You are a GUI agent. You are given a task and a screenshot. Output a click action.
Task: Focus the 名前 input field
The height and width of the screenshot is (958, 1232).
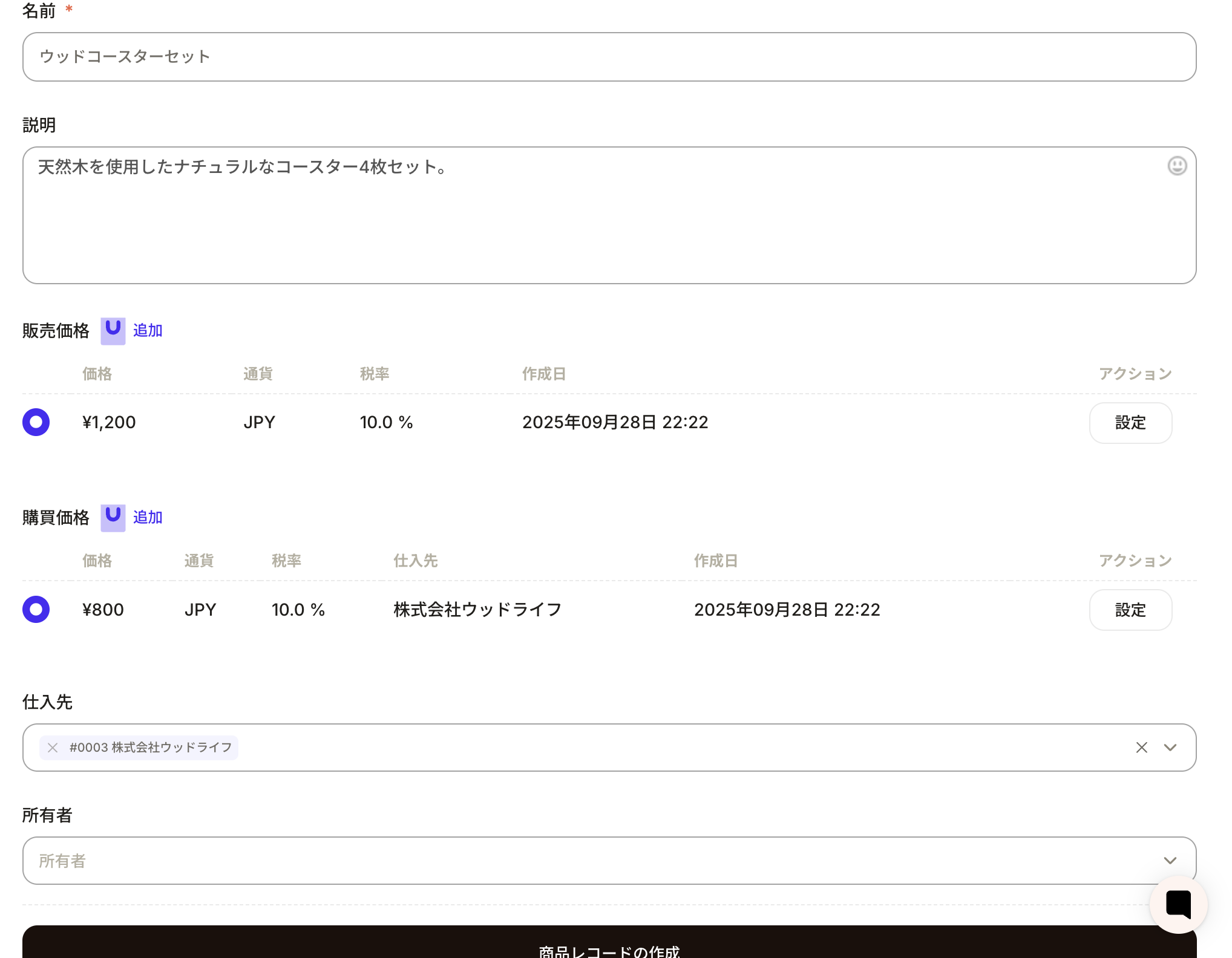pos(609,57)
